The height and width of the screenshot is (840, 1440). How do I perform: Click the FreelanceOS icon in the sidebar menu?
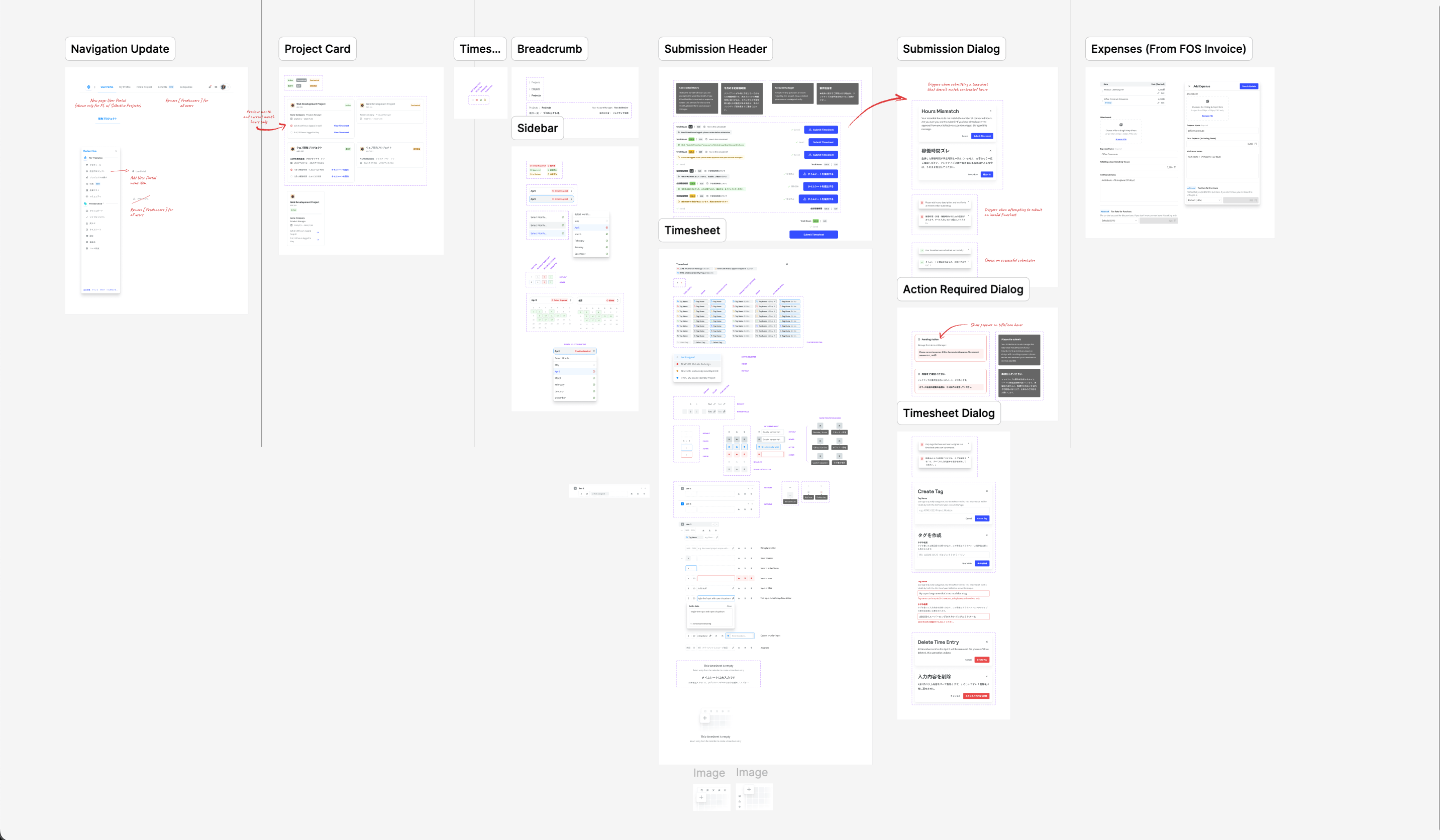tap(85, 203)
